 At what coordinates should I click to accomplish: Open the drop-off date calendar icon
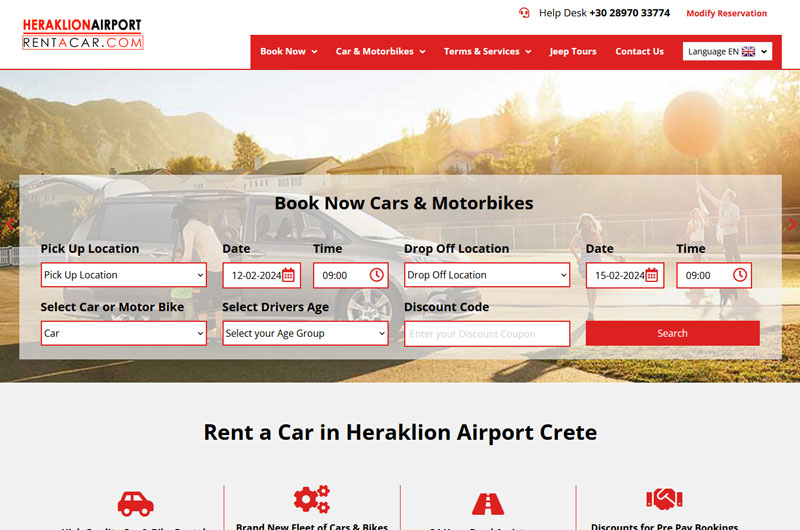point(652,275)
